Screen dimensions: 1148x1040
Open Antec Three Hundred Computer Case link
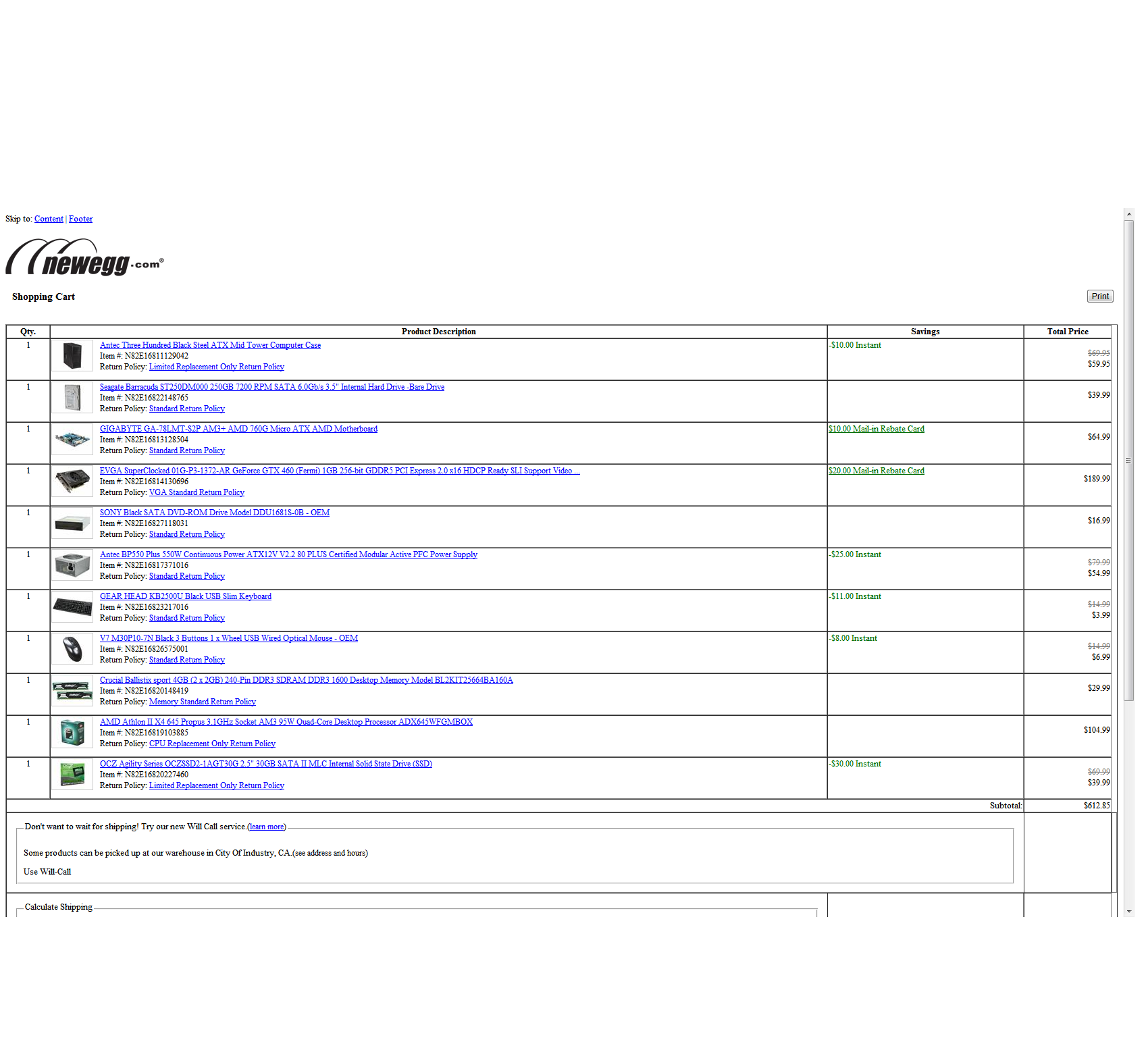210,345
